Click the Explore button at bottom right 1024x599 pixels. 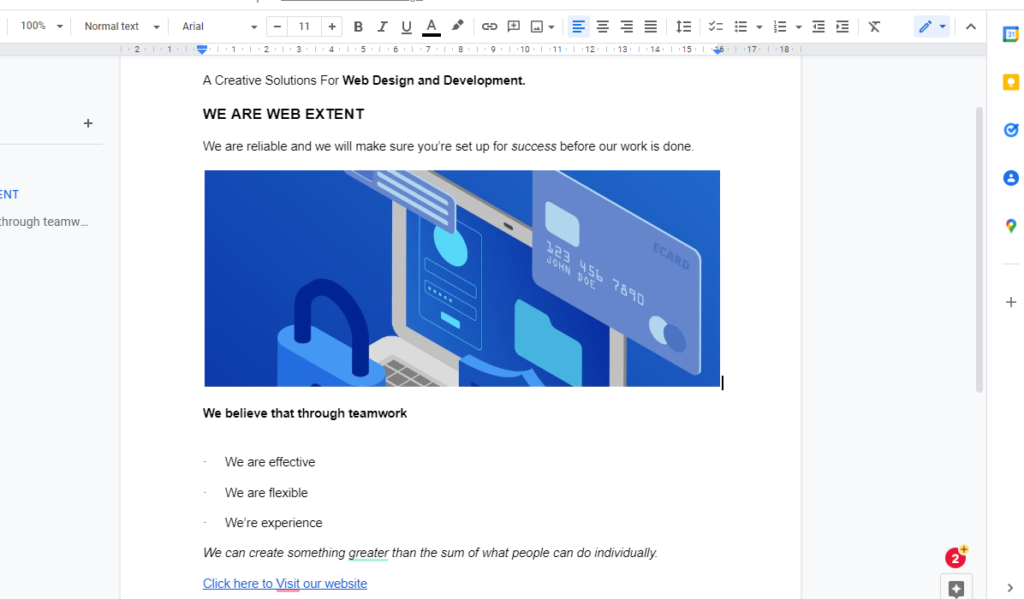point(956,588)
